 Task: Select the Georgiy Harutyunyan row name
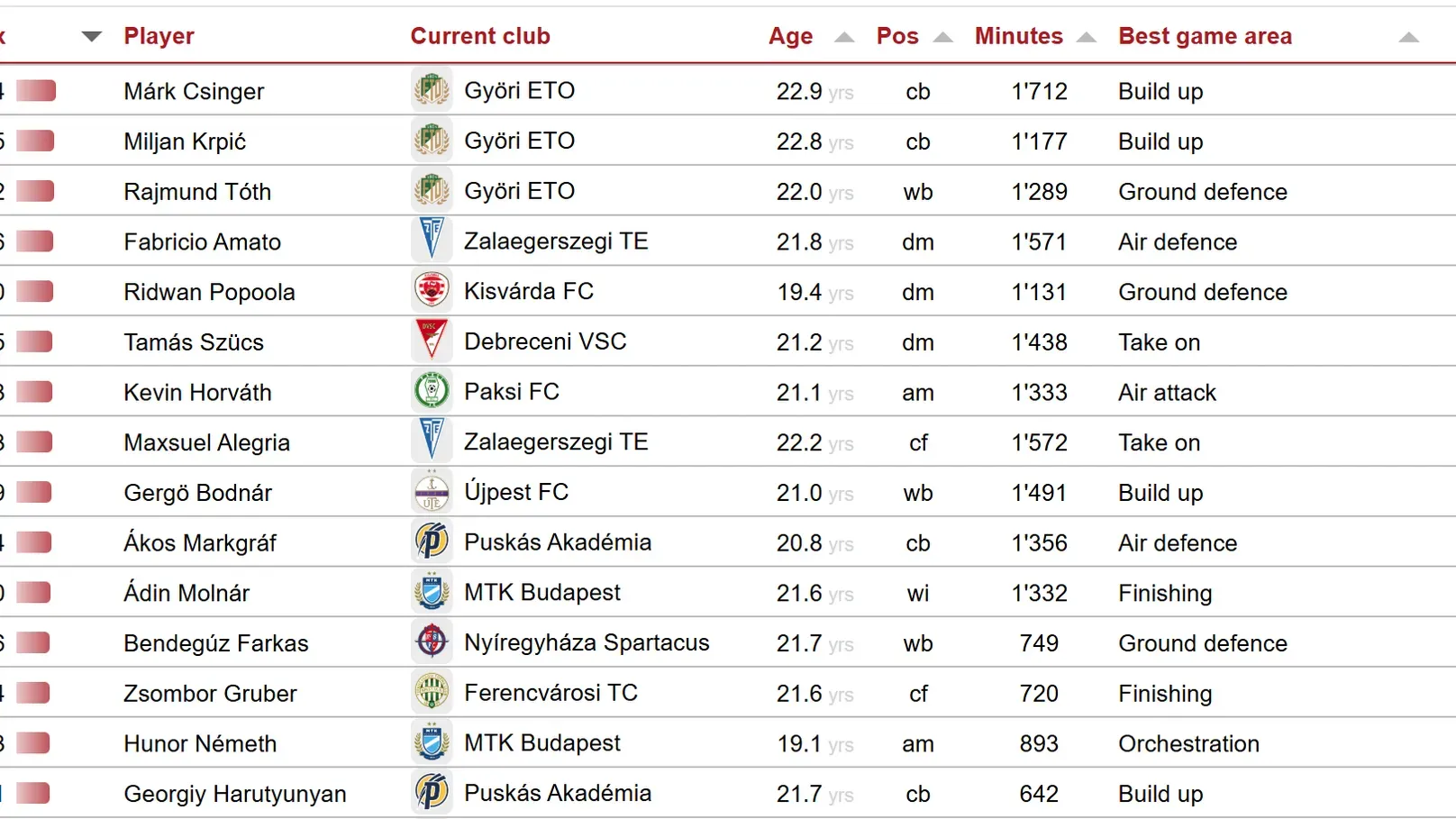click(x=234, y=794)
